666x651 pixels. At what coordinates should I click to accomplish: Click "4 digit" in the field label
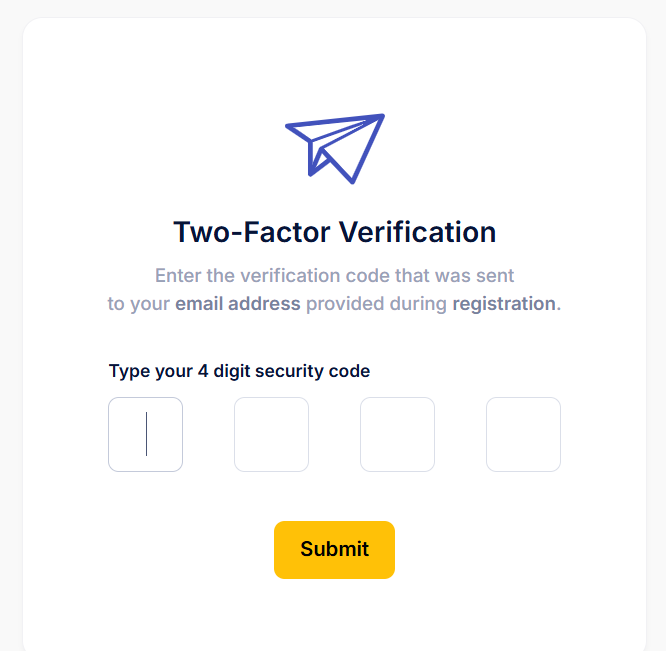224,372
